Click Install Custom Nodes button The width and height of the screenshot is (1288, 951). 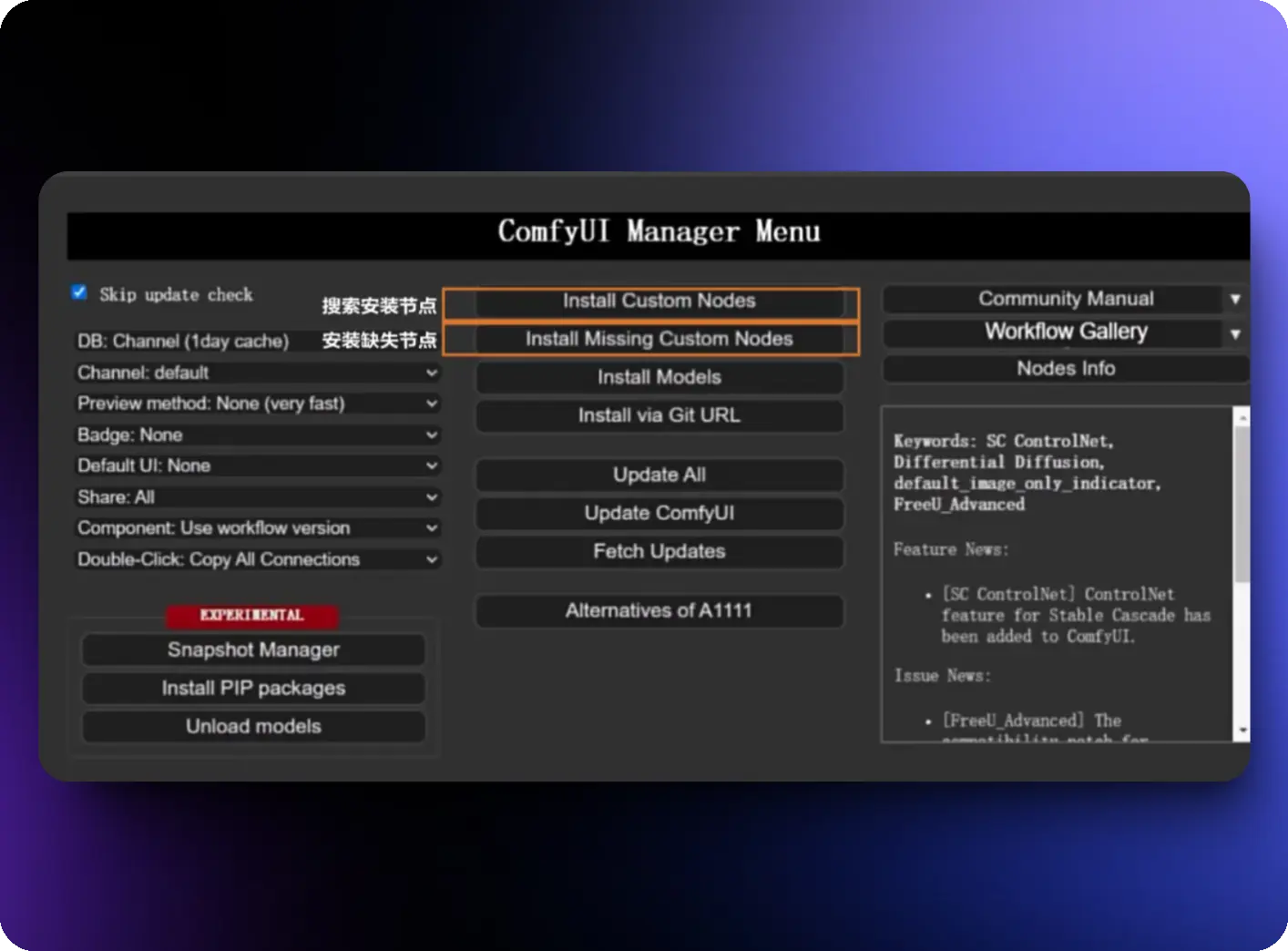pyautogui.click(x=659, y=302)
